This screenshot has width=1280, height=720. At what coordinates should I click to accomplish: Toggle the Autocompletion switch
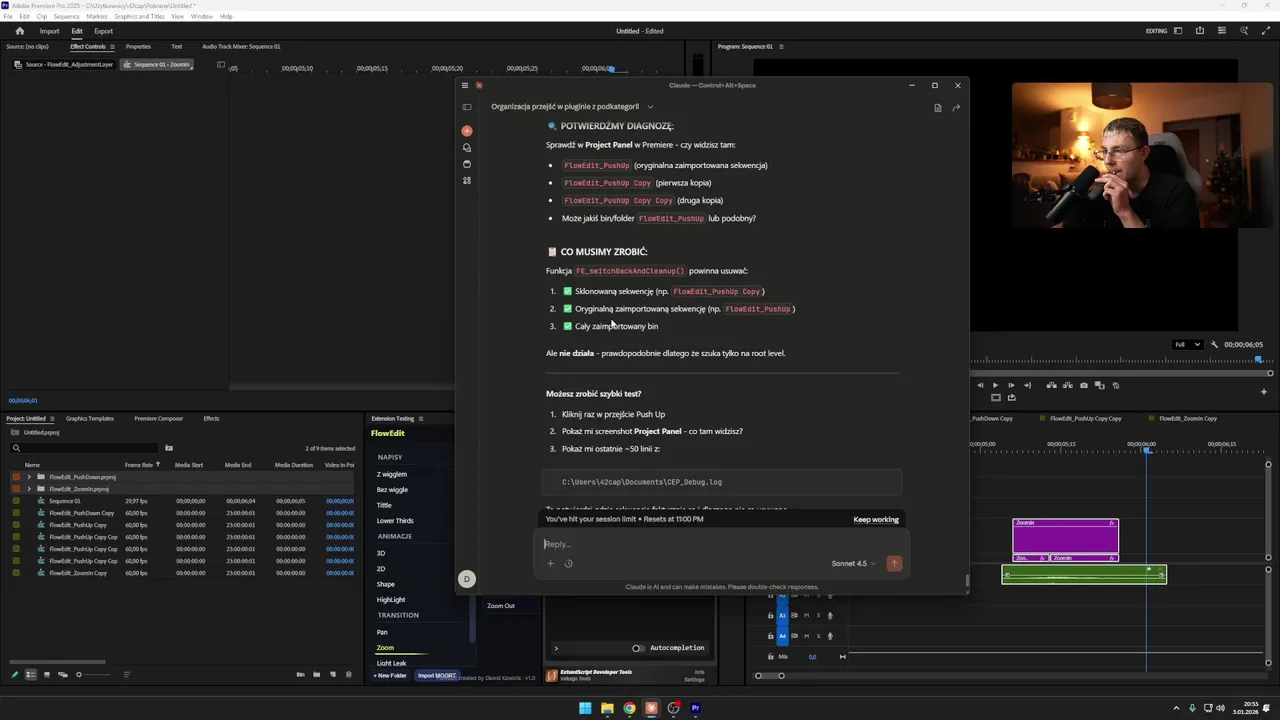(638, 648)
